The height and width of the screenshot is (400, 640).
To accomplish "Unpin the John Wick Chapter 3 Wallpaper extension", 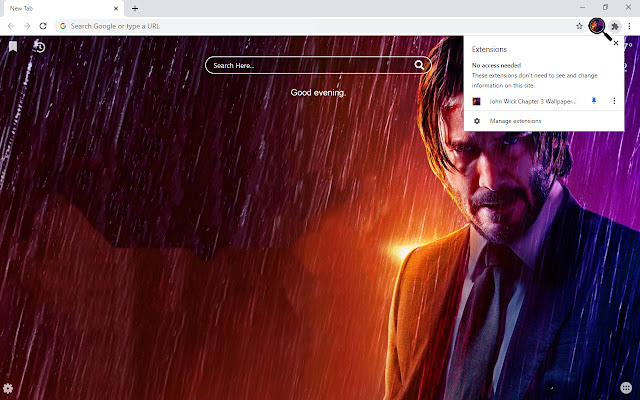I will [594, 101].
